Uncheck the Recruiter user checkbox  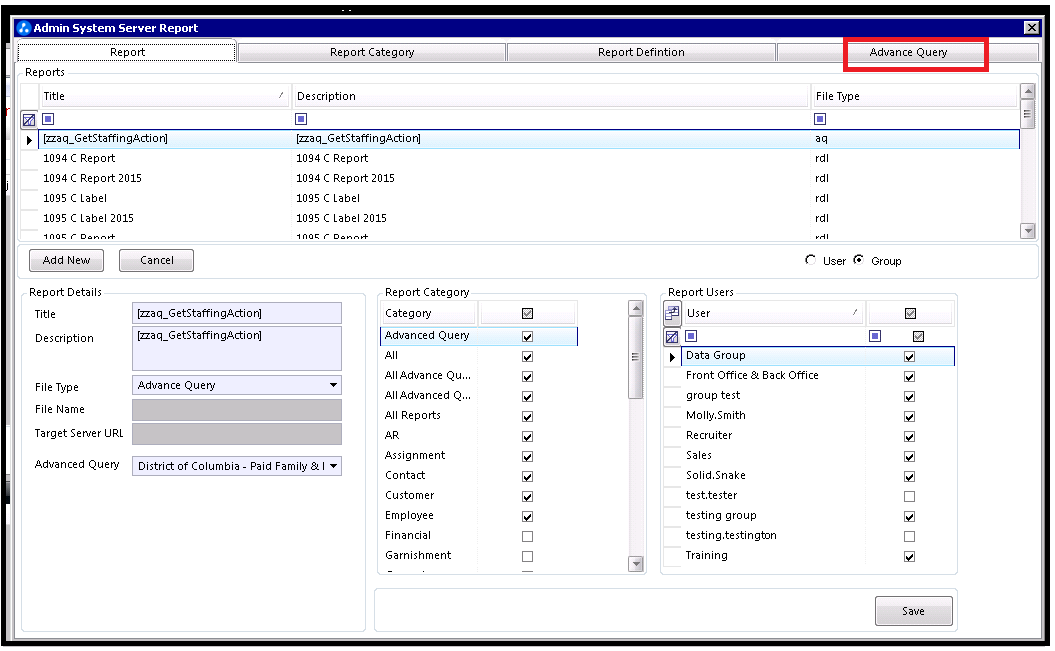tap(910, 436)
